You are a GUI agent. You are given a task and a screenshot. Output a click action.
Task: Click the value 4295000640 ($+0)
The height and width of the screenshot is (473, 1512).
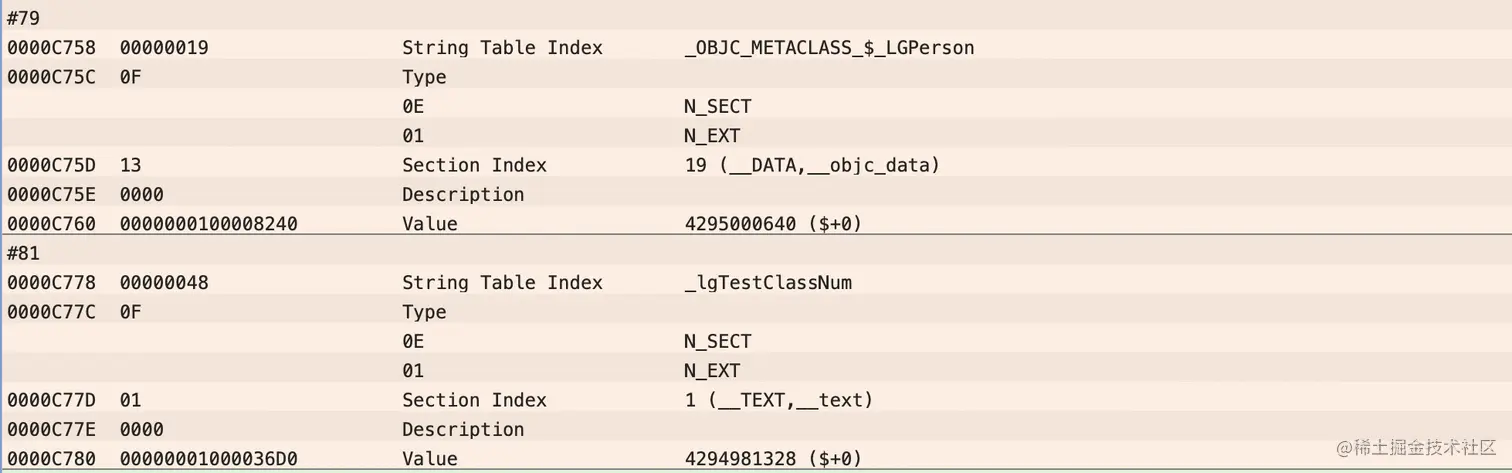[x=772, y=224]
